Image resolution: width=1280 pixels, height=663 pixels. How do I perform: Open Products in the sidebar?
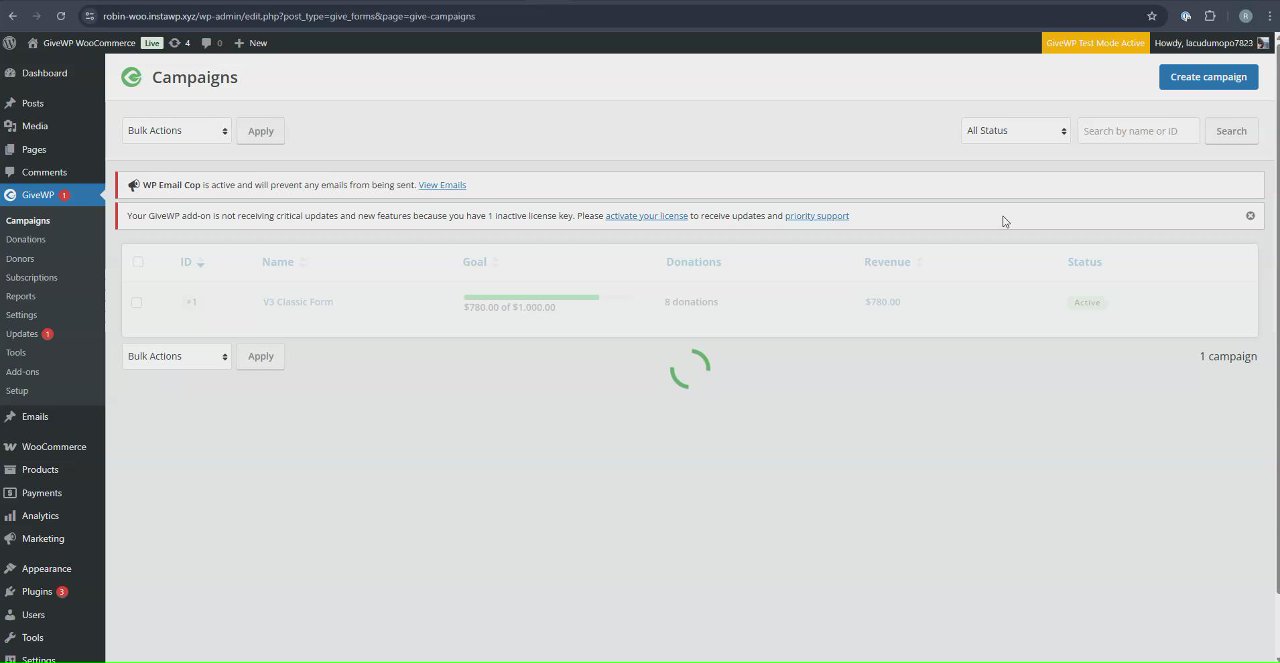click(x=40, y=469)
